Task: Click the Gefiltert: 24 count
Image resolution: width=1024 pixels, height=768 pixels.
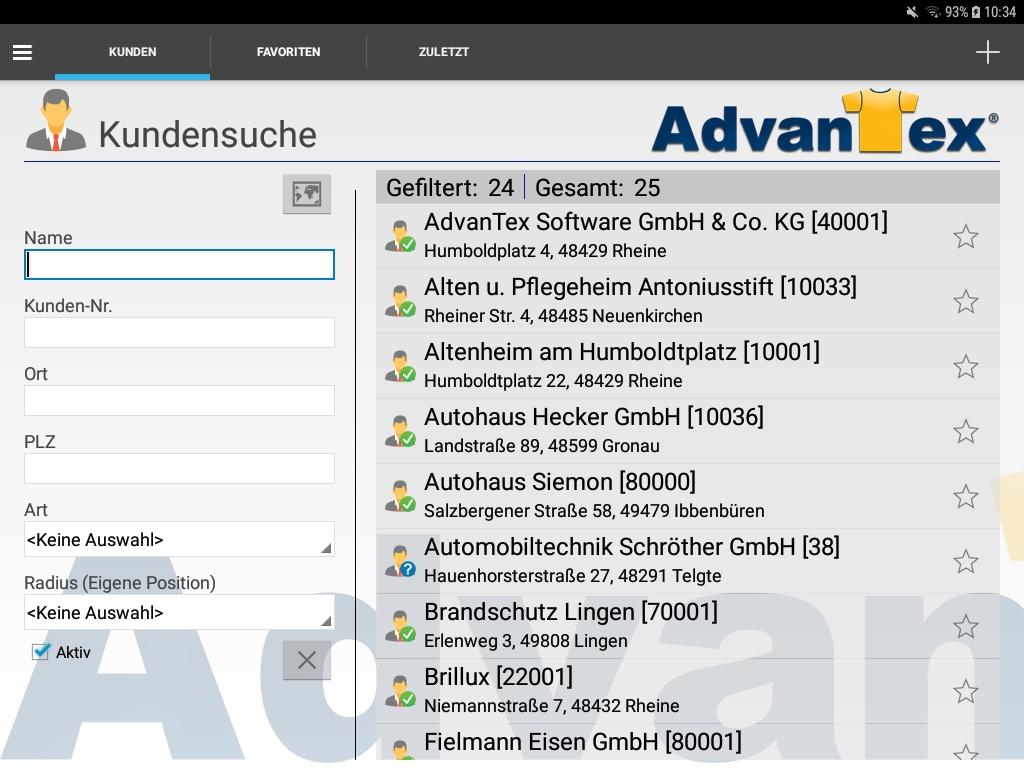Action: (450, 188)
